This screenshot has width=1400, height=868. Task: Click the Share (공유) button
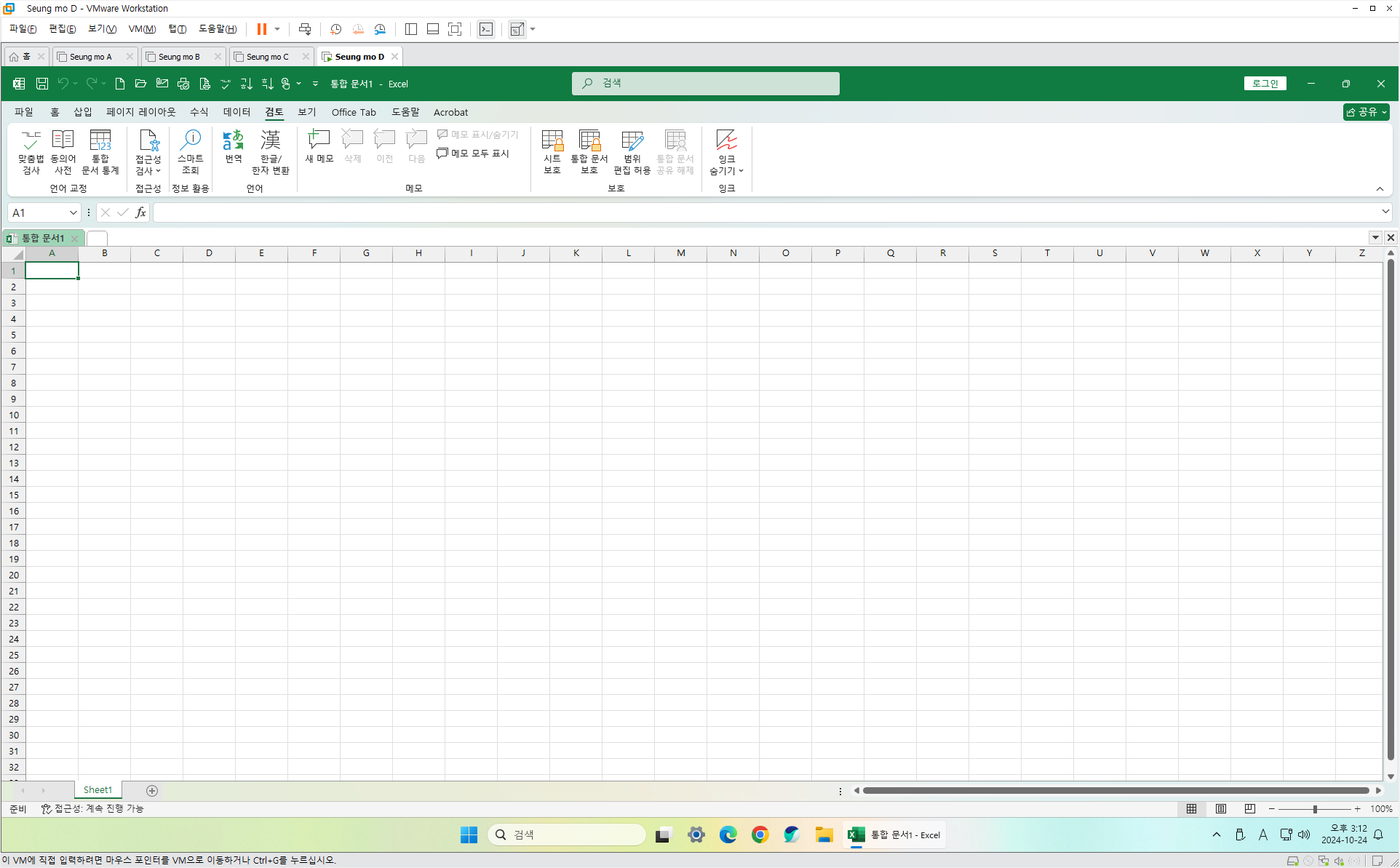(x=1366, y=112)
